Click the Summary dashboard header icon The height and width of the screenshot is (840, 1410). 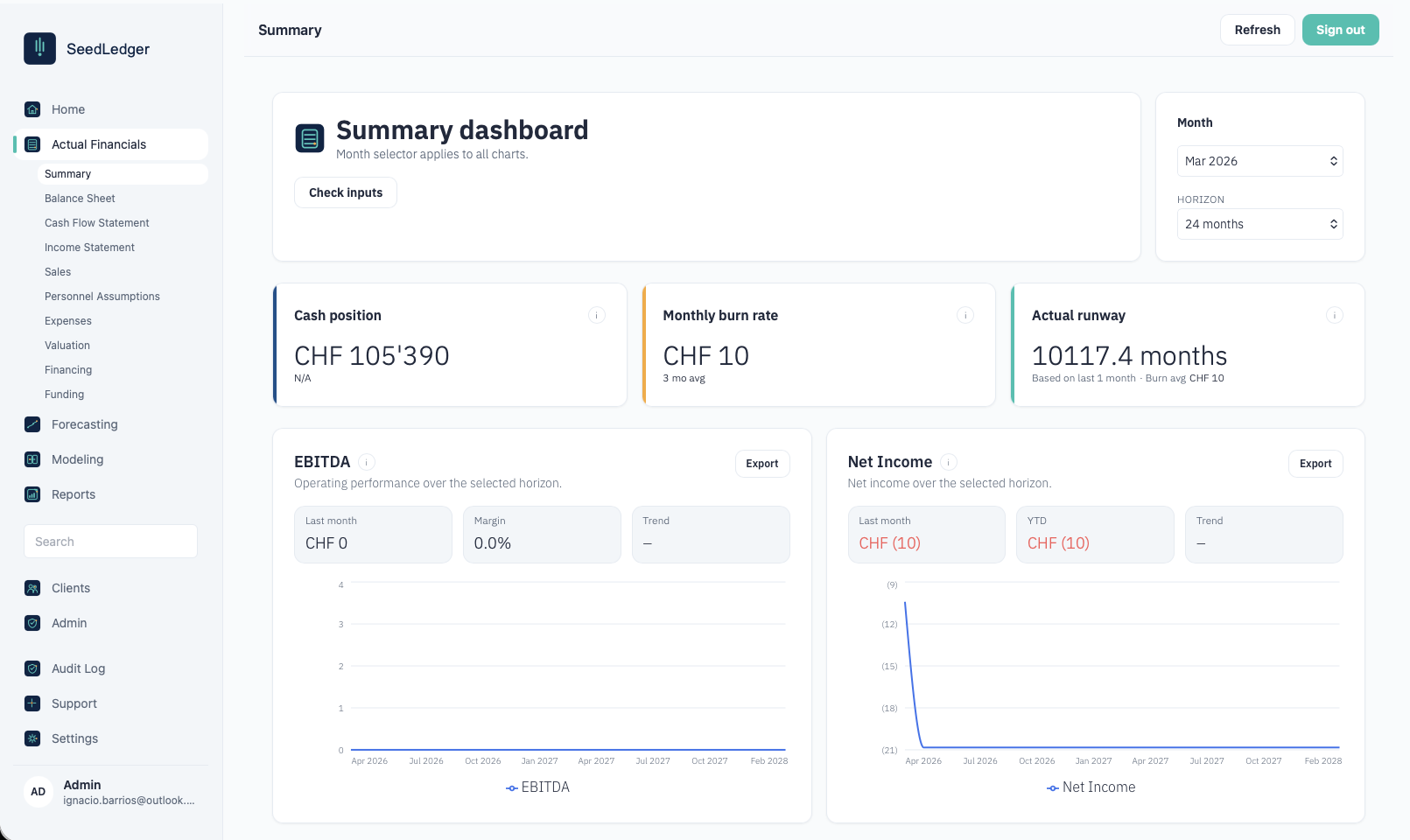[x=310, y=138]
